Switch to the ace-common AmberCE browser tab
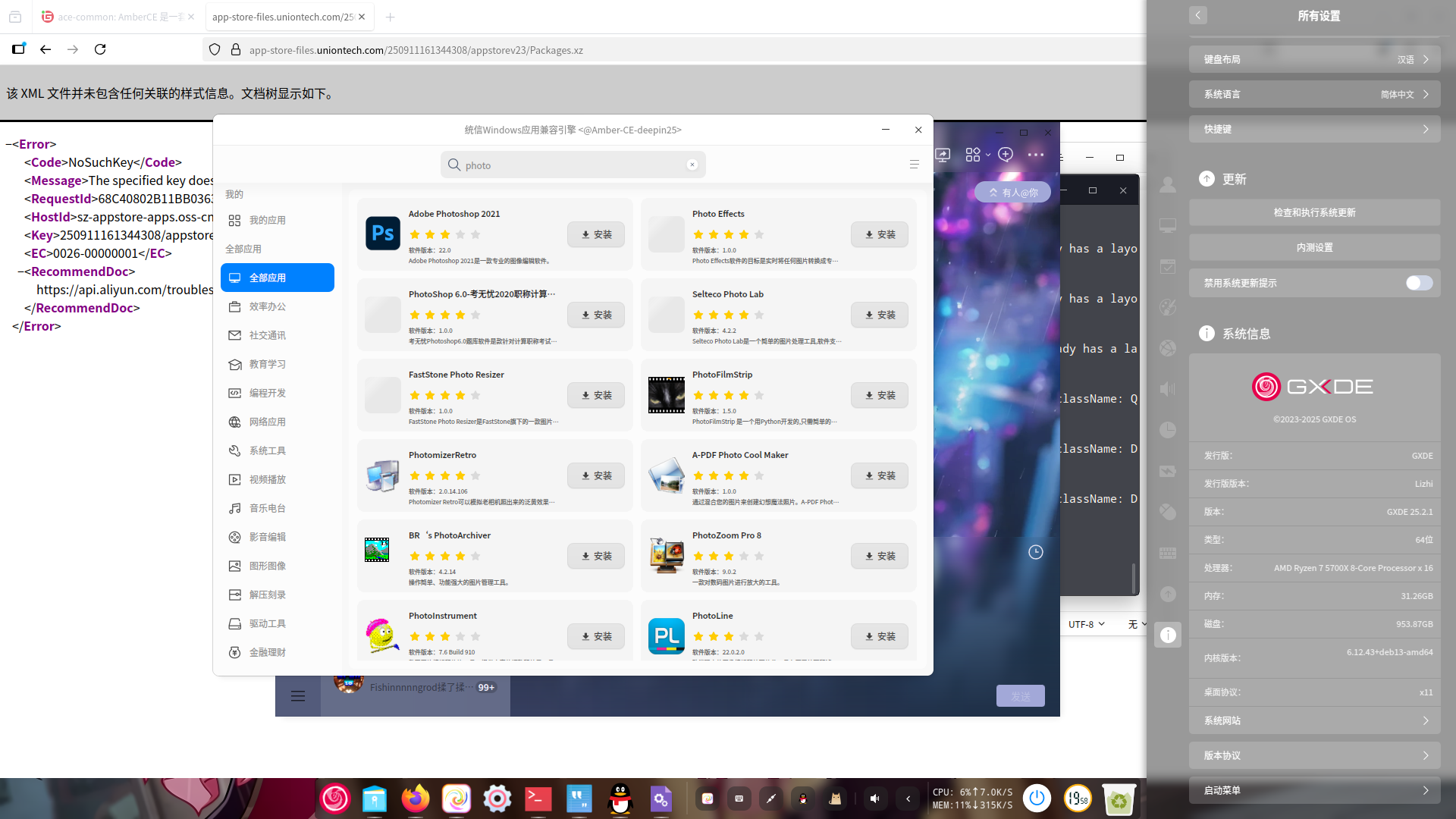This screenshot has height=819, width=1456. coord(118,17)
